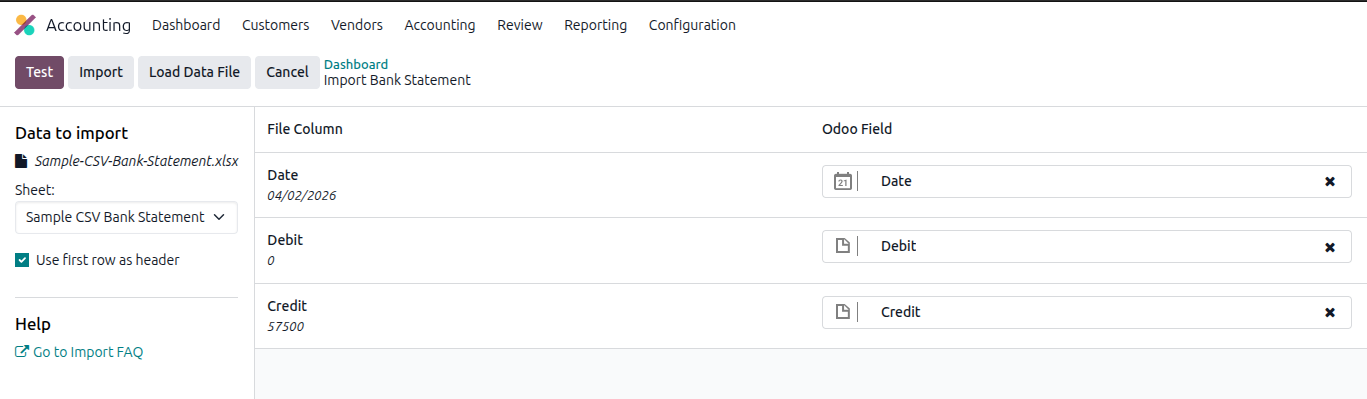This screenshot has width=1367, height=399.
Task: Click the Odoo Accounting app logo icon
Action: tap(25, 25)
